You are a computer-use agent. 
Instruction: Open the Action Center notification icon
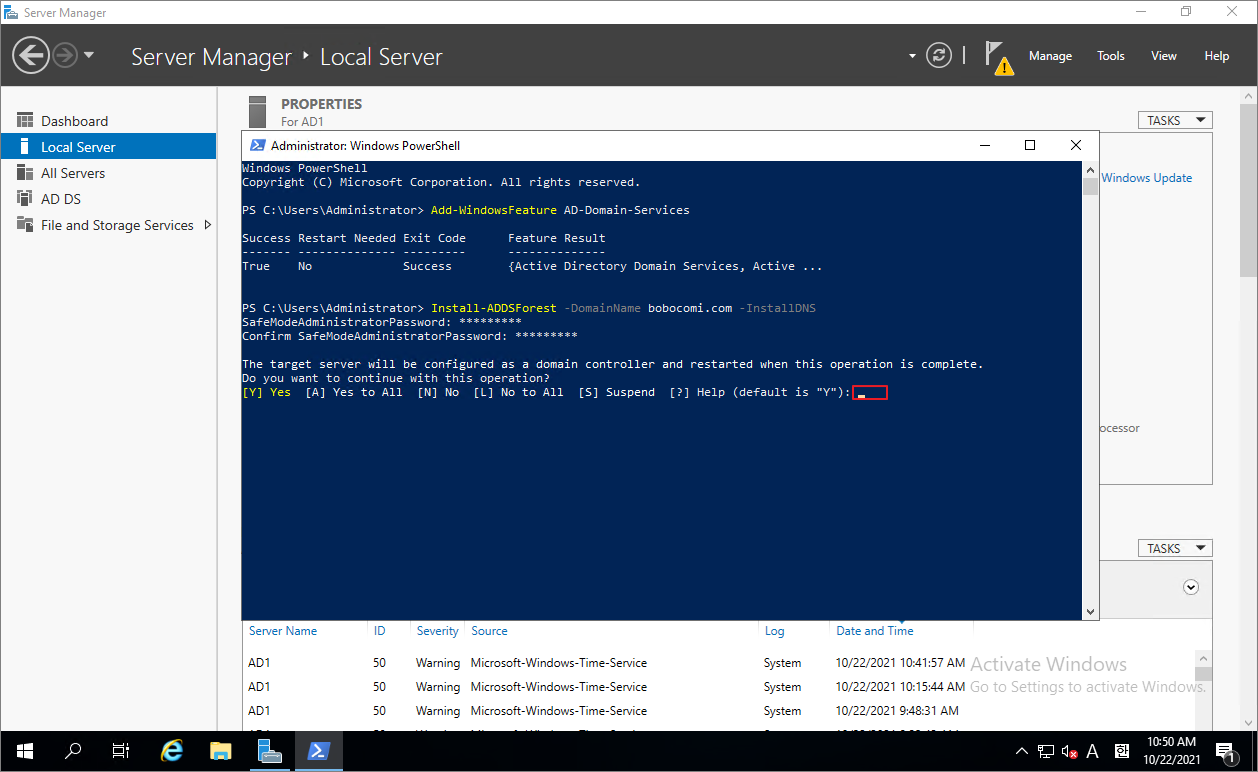point(1226,751)
